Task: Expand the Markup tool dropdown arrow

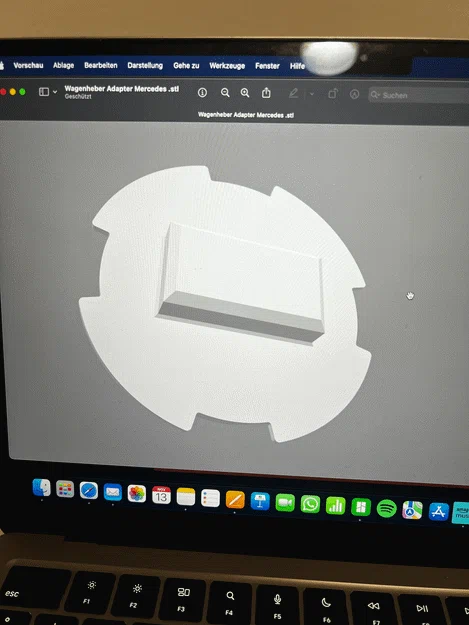Action: [x=312, y=94]
